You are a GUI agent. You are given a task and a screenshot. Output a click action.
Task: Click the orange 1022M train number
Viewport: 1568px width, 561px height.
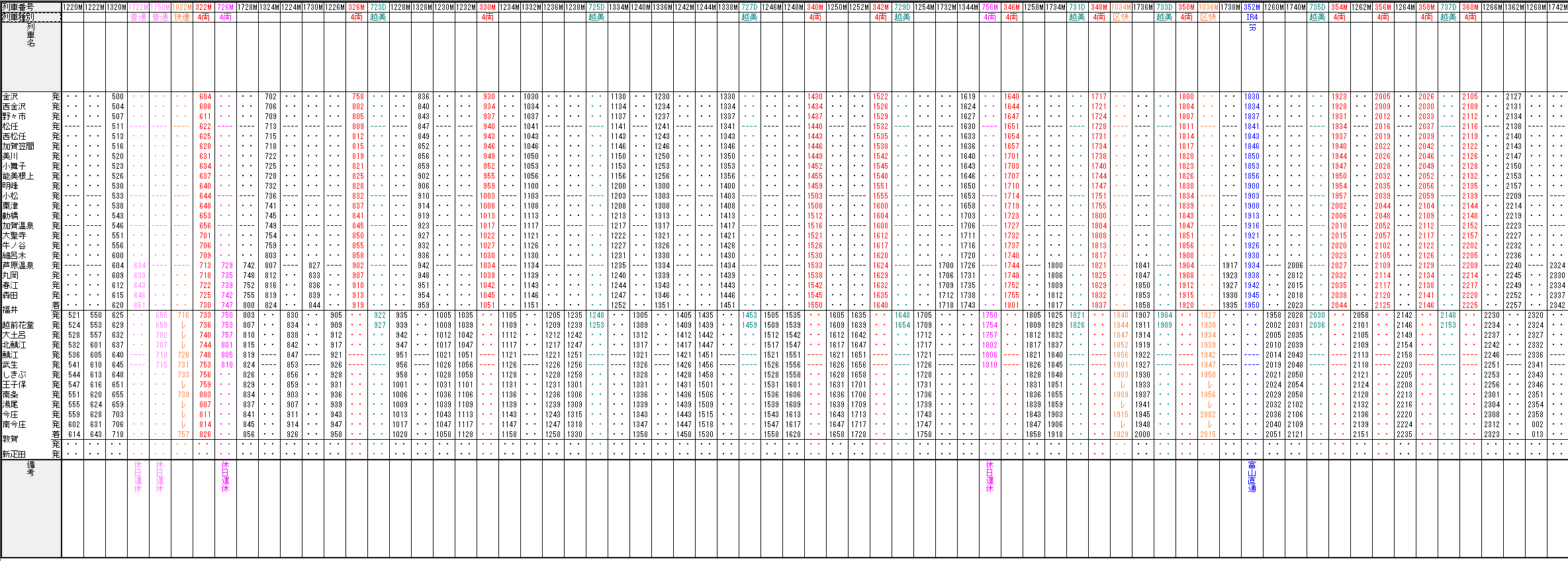[x=182, y=7]
